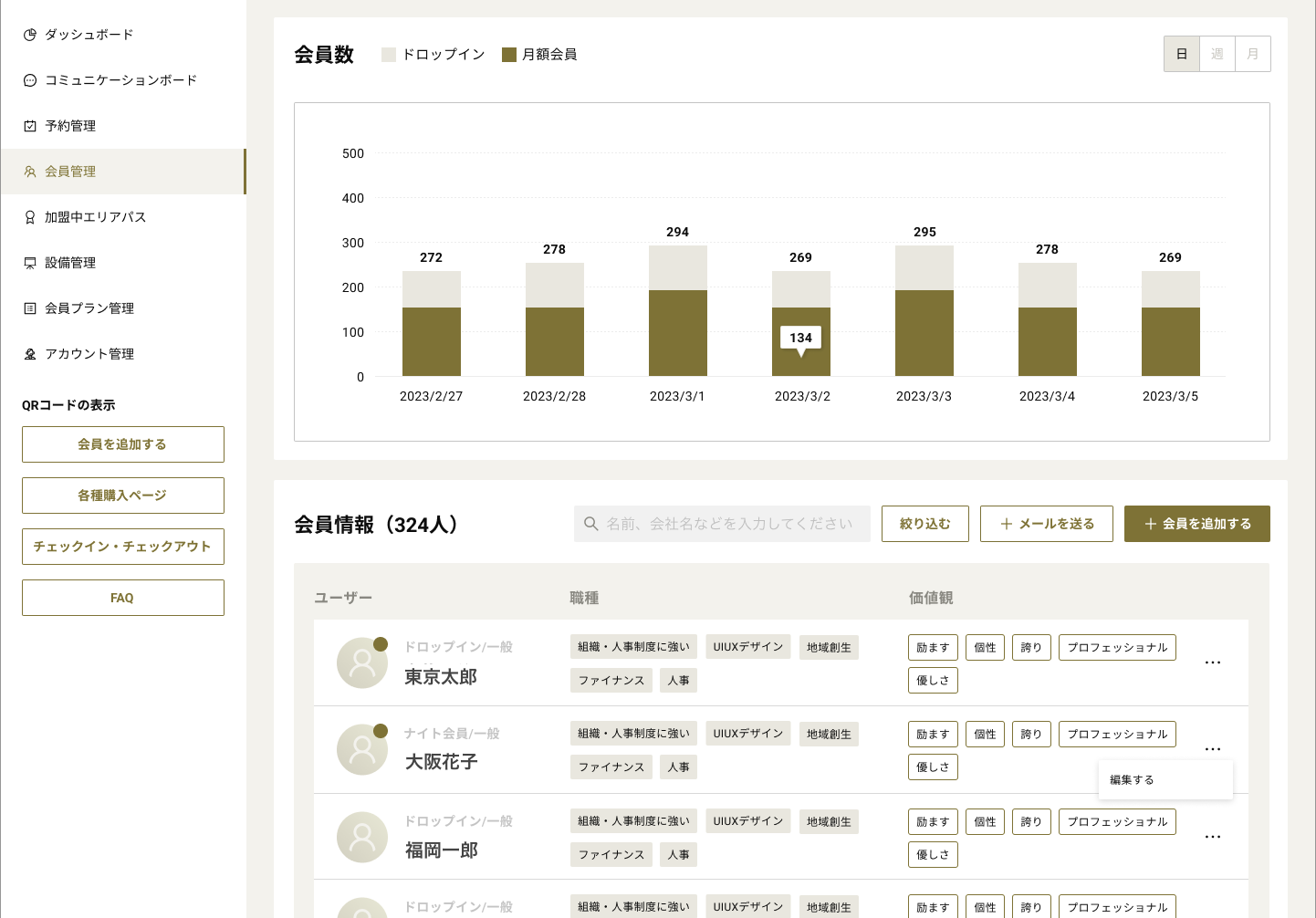
Task: Click 励ます tag in 福岡一郎 row
Action: tap(933, 822)
